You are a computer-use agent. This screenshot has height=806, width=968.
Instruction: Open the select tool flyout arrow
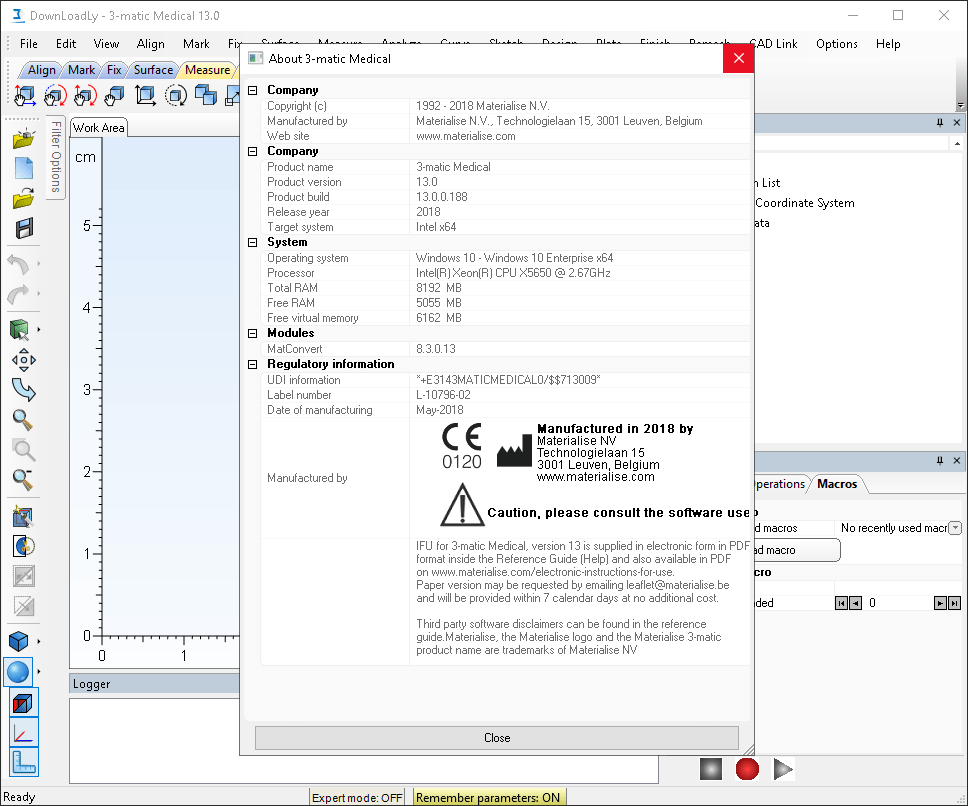(38, 330)
